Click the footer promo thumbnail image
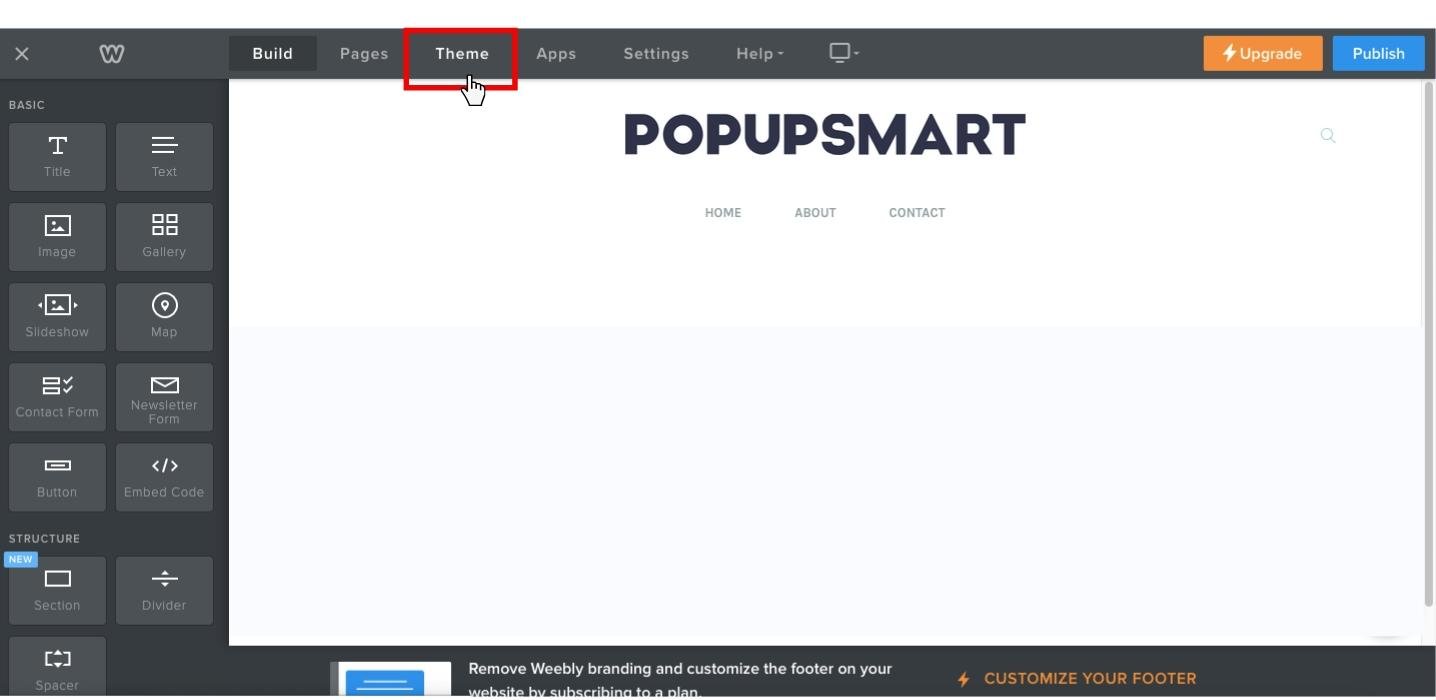1436x700 pixels. click(391, 679)
